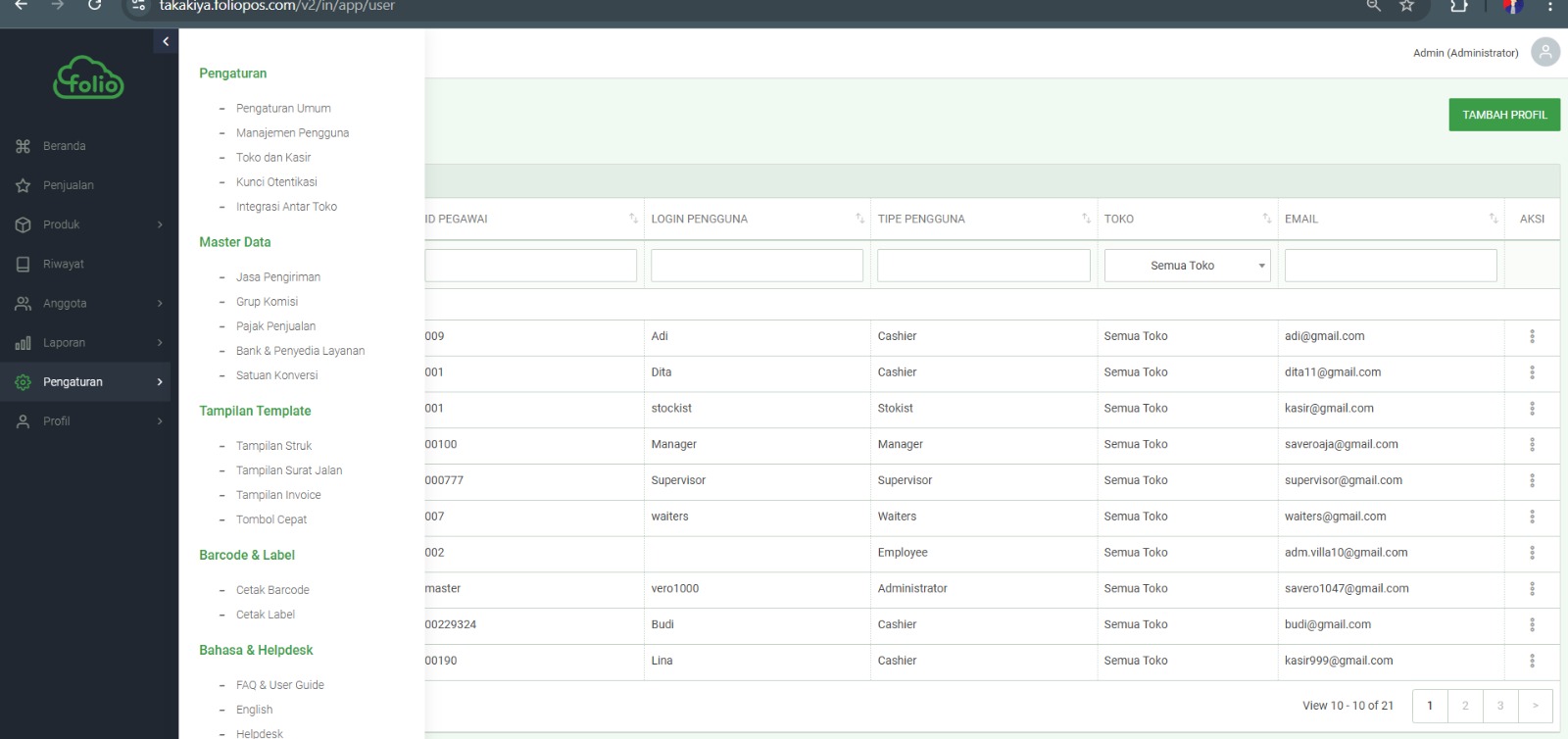Collapse the sidebar with the arrow icon

click(166, 41)
